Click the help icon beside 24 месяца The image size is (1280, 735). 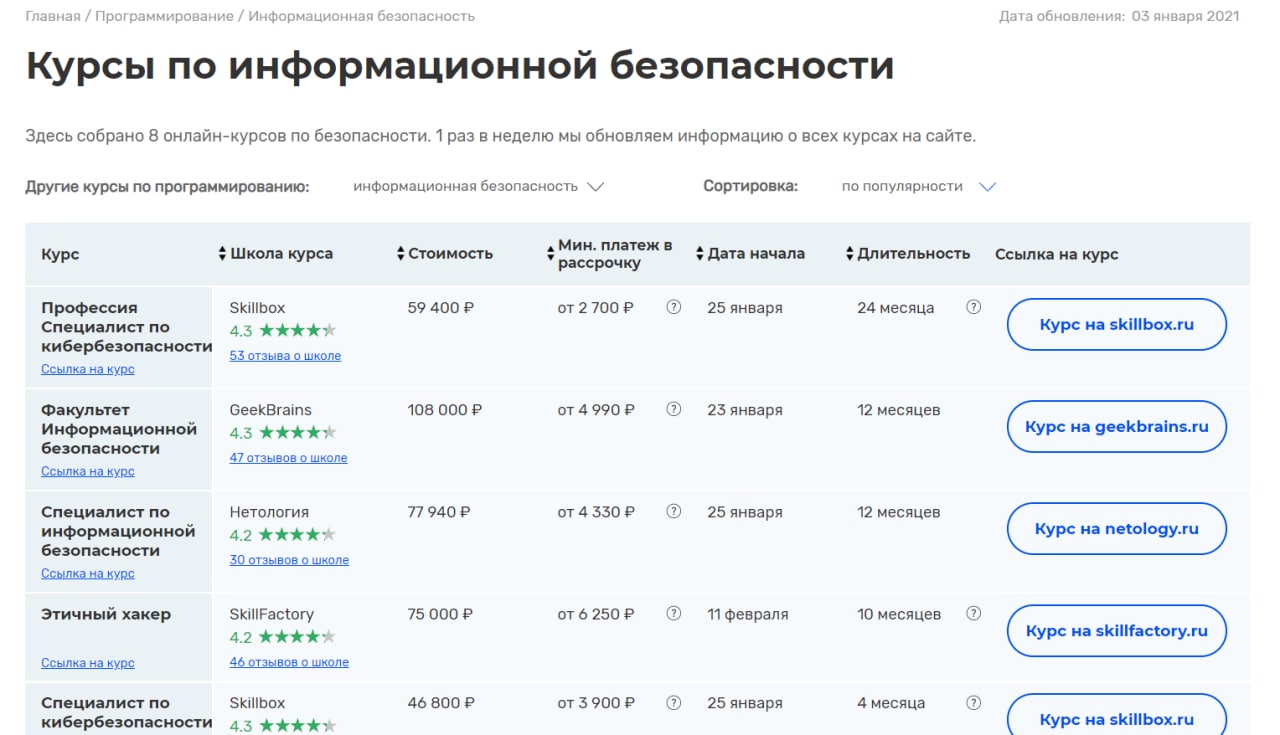click(973, 307)
